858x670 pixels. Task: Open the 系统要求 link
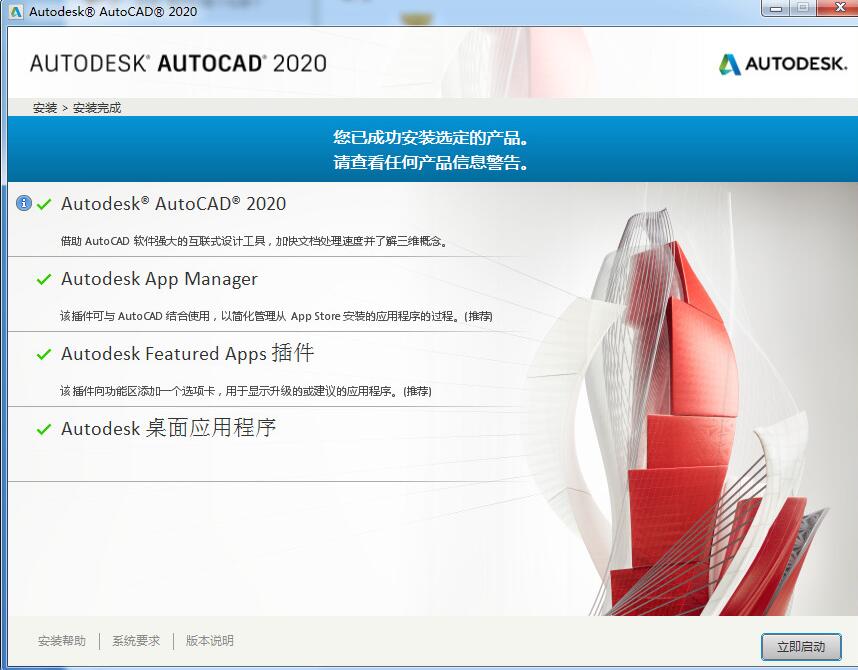coord(136,640)
